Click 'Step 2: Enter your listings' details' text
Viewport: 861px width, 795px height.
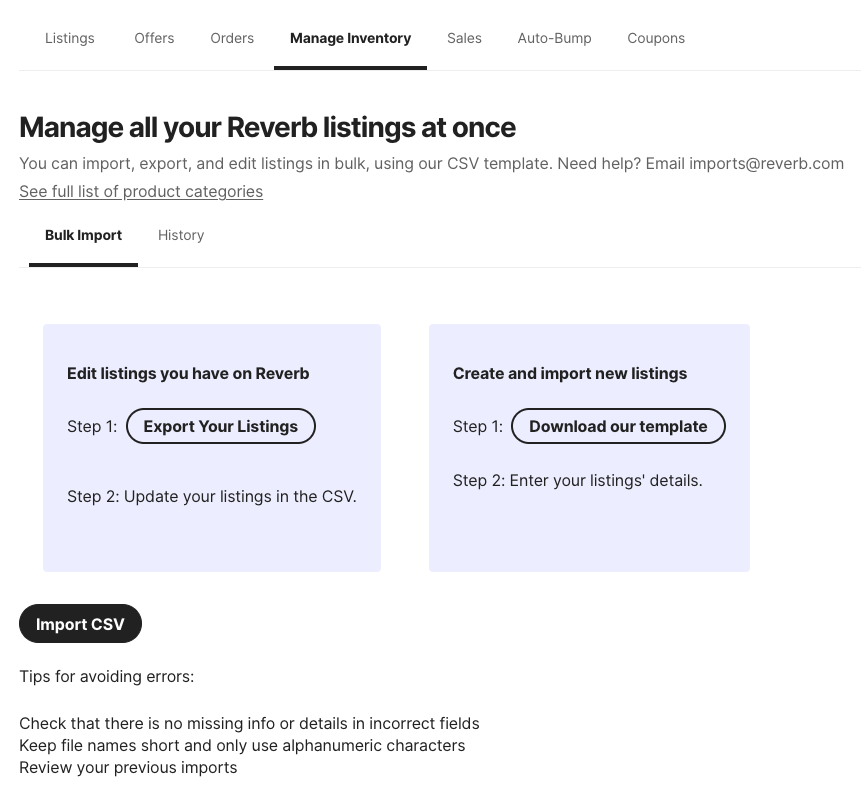577,480
